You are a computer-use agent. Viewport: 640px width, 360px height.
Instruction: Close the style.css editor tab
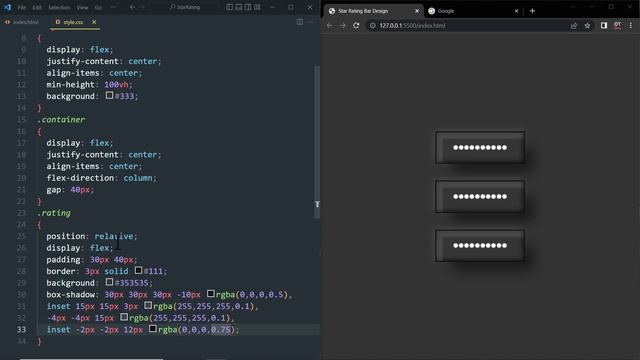point(94,22)
